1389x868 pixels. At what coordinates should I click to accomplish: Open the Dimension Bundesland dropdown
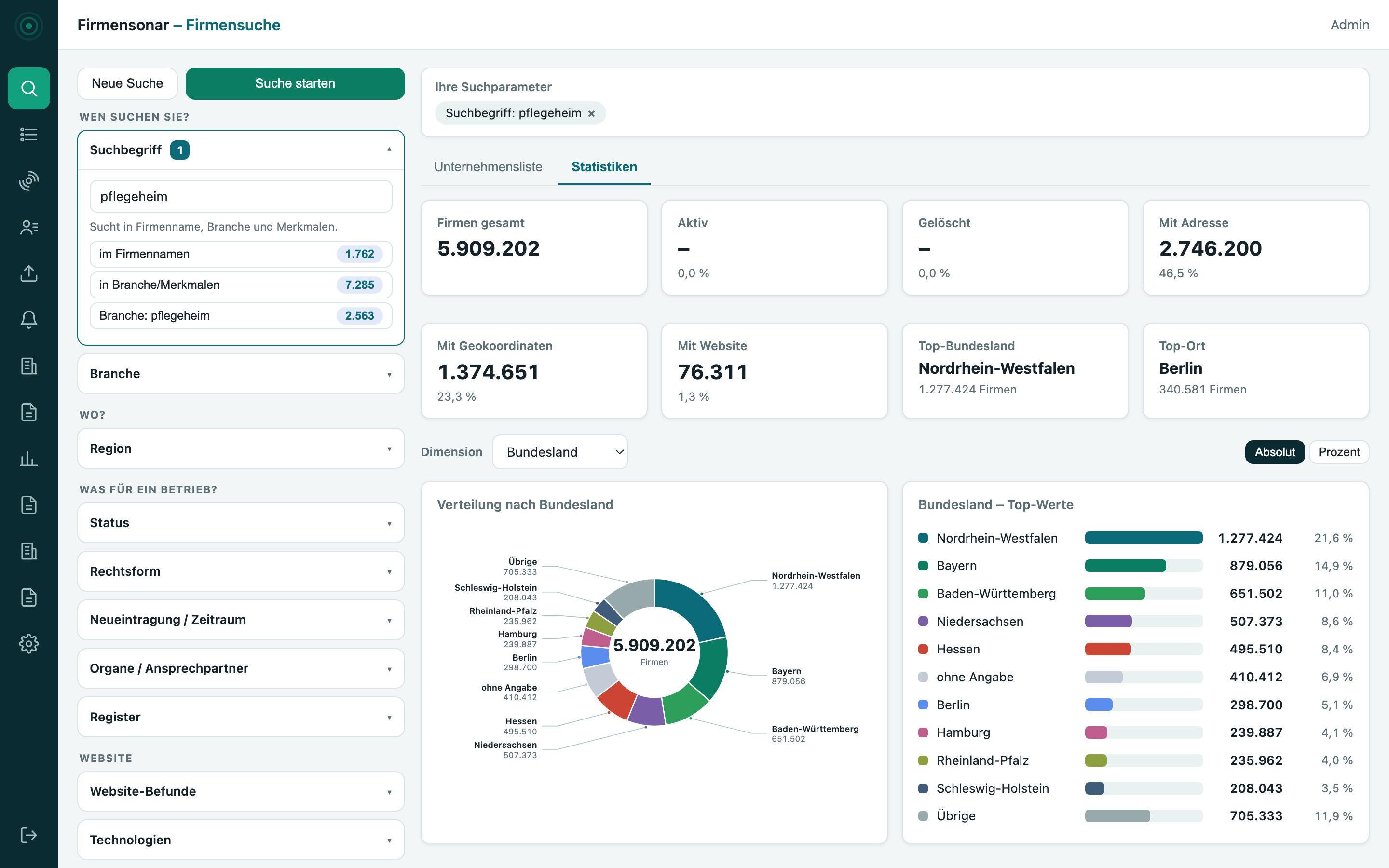560,452
